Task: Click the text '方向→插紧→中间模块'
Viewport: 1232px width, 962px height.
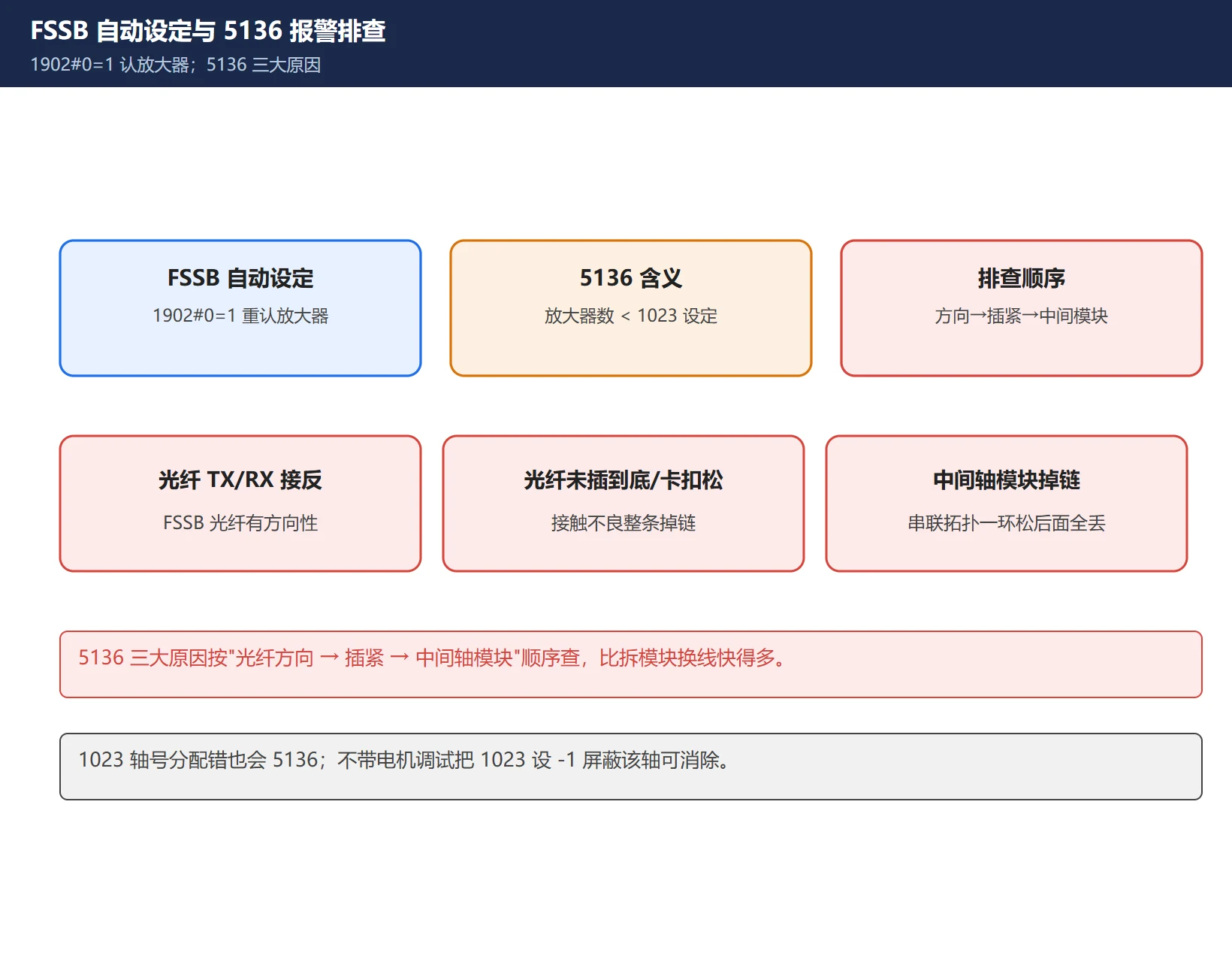Action: pos(1022,316)
